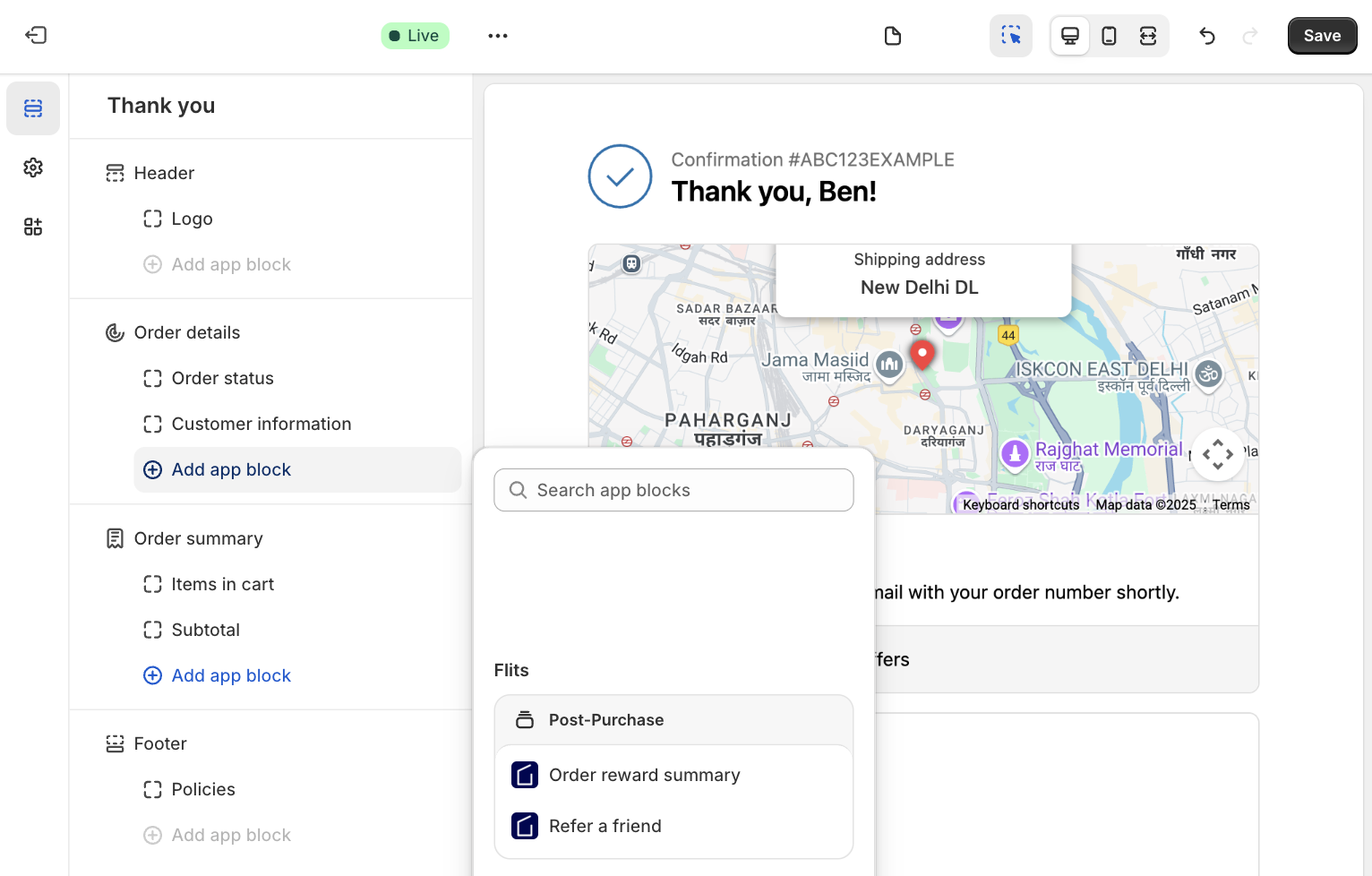The width and height of the screenshot is (1372, 876).
Task: Click the Shipping address popup on map
Action: (x=923, y=279)
